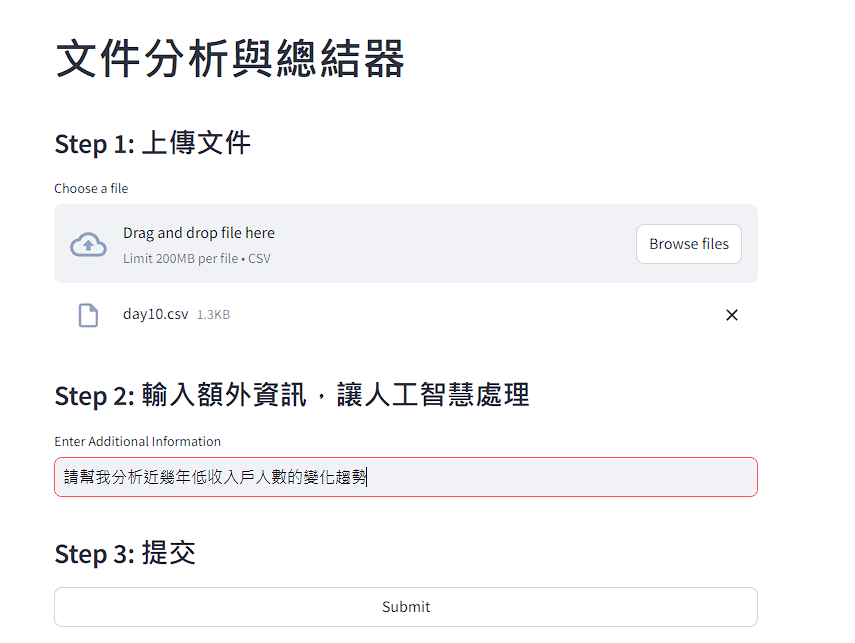The width and height of the screenshot is (855, 643).
Task: Click the 'Step 3: 提交' heading
Action: tap(124, 553)
